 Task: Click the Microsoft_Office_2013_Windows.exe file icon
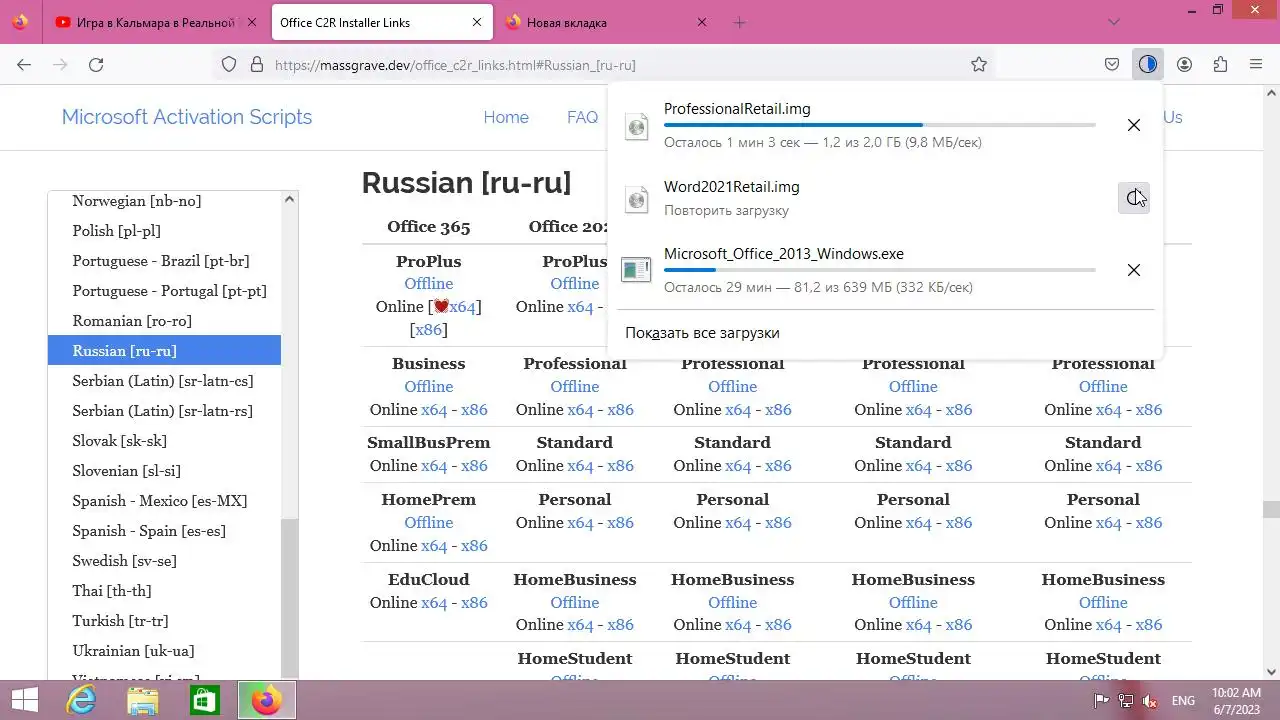[x=636, y=270]
